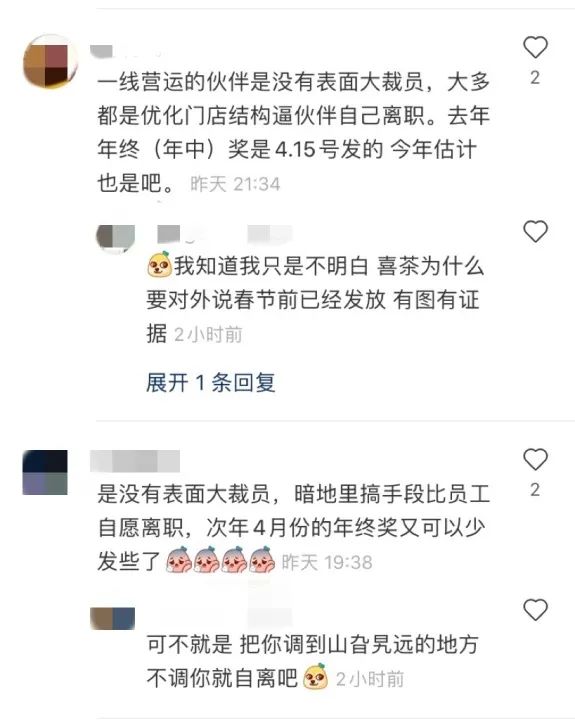Tap like count beside 暗地里搞手段 comment
This screenshot has width=575, height=720.
coord(535,490)
